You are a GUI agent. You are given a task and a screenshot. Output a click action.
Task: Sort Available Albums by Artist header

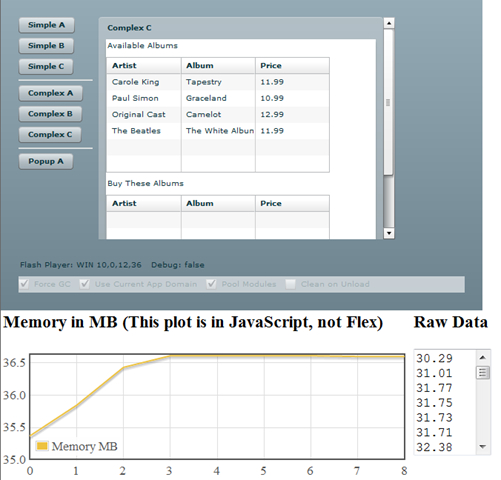[x=144, y=66]
